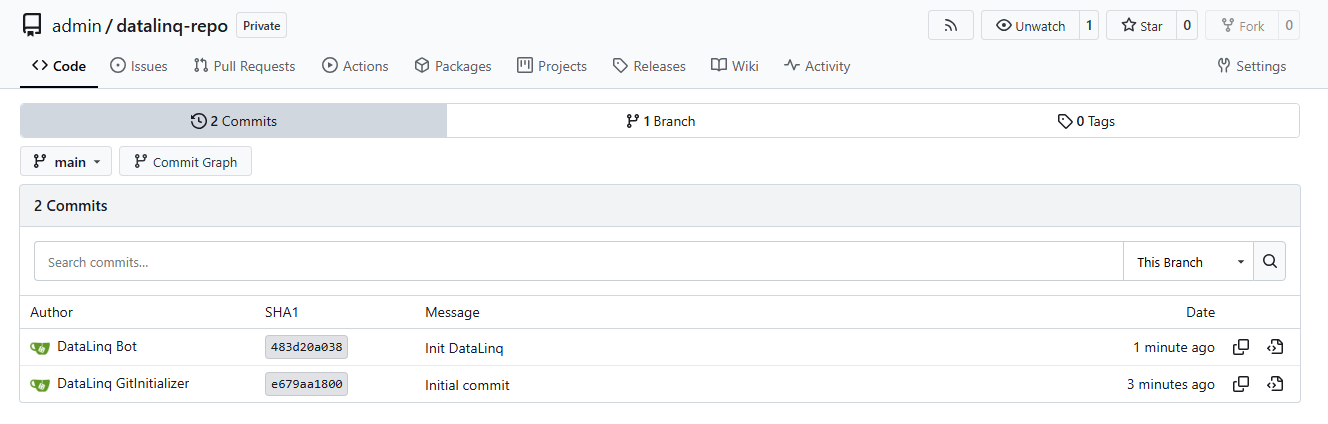Switch to the Code tab
The image size is (1328, 424).
point(59,66)
